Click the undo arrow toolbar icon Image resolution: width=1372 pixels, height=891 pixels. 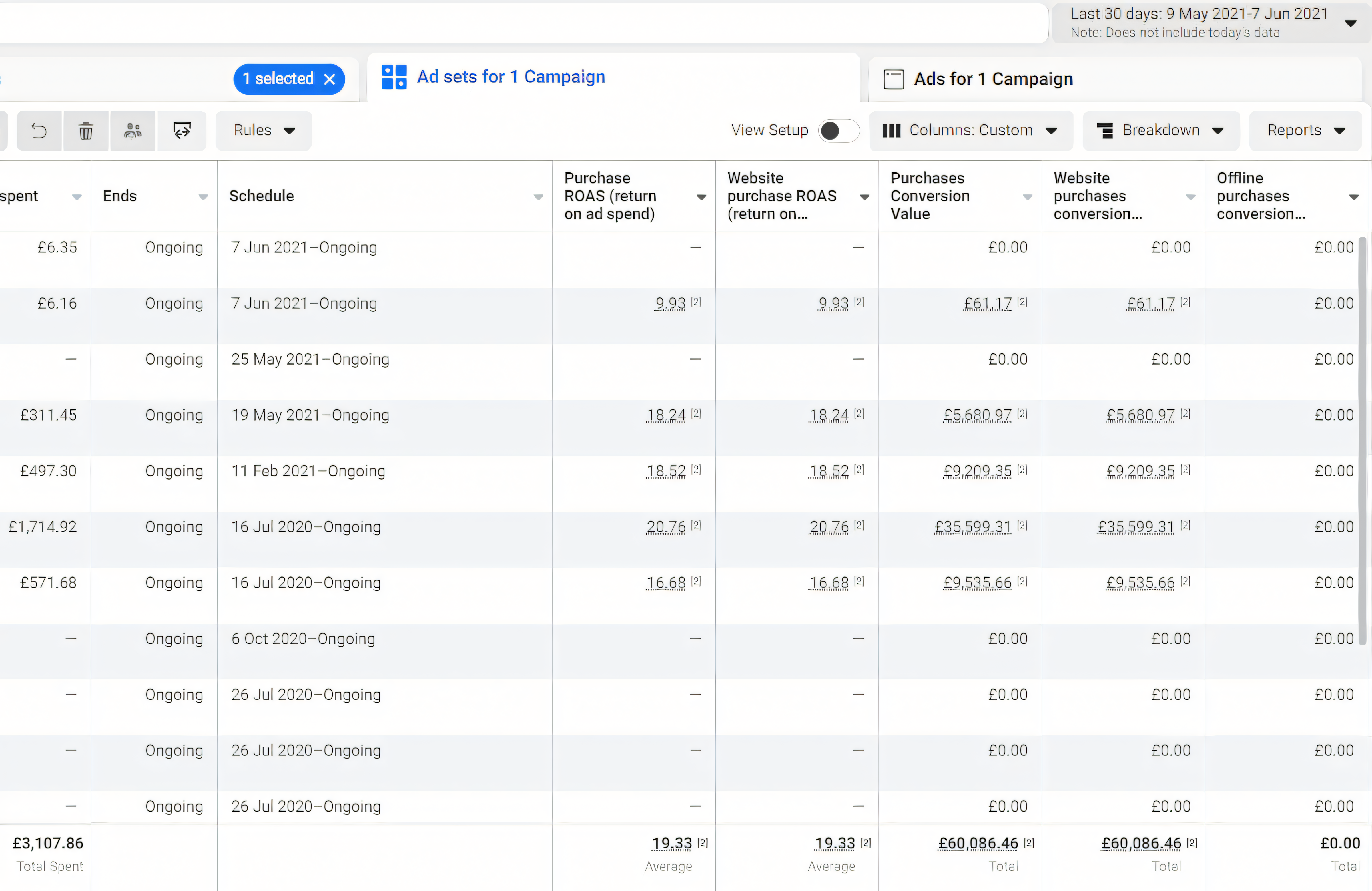[x=39, y=131]
